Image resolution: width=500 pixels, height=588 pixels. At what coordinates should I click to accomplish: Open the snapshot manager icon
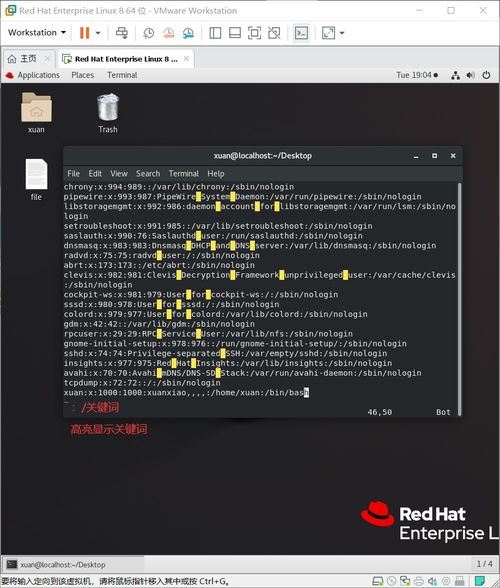click(188, 33)
